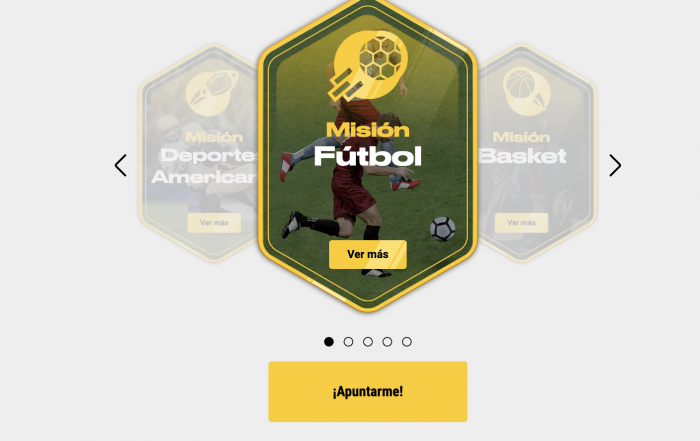Viewport: 700px width, 441px height.
Task: Select the third carousel dot
Action: click(368, 342)
